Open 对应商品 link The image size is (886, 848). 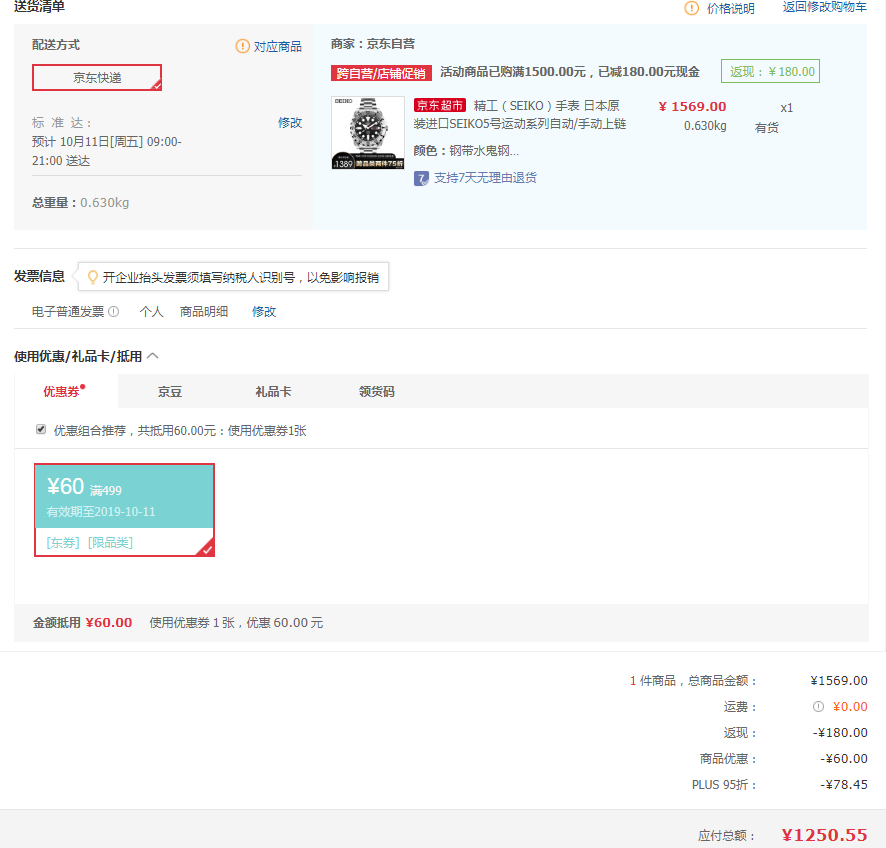tap(277, 46)
